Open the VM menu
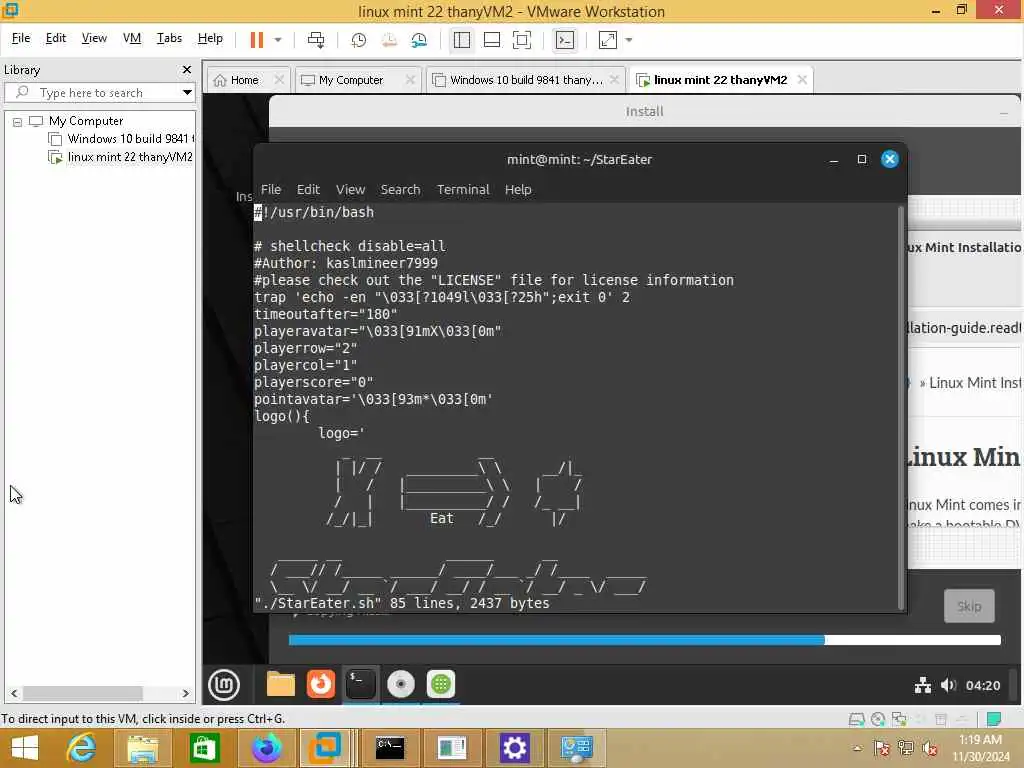 coord(132,38)
